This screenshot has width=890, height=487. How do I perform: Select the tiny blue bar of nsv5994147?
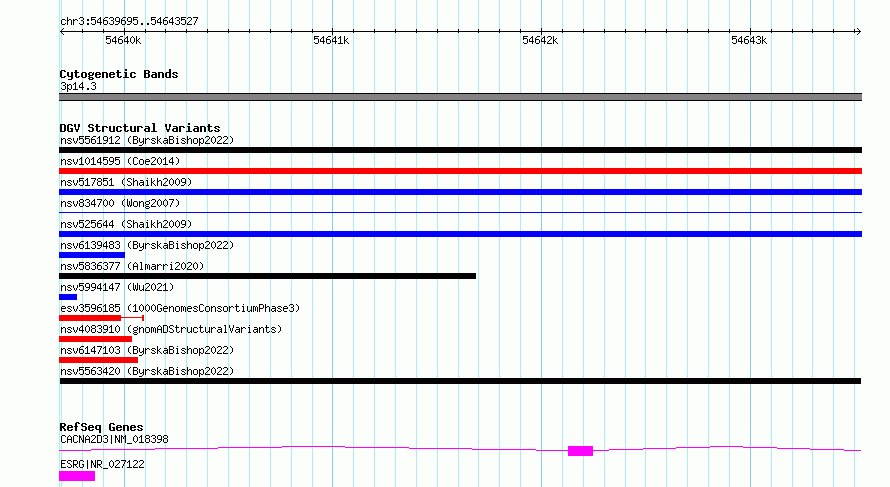68,297
